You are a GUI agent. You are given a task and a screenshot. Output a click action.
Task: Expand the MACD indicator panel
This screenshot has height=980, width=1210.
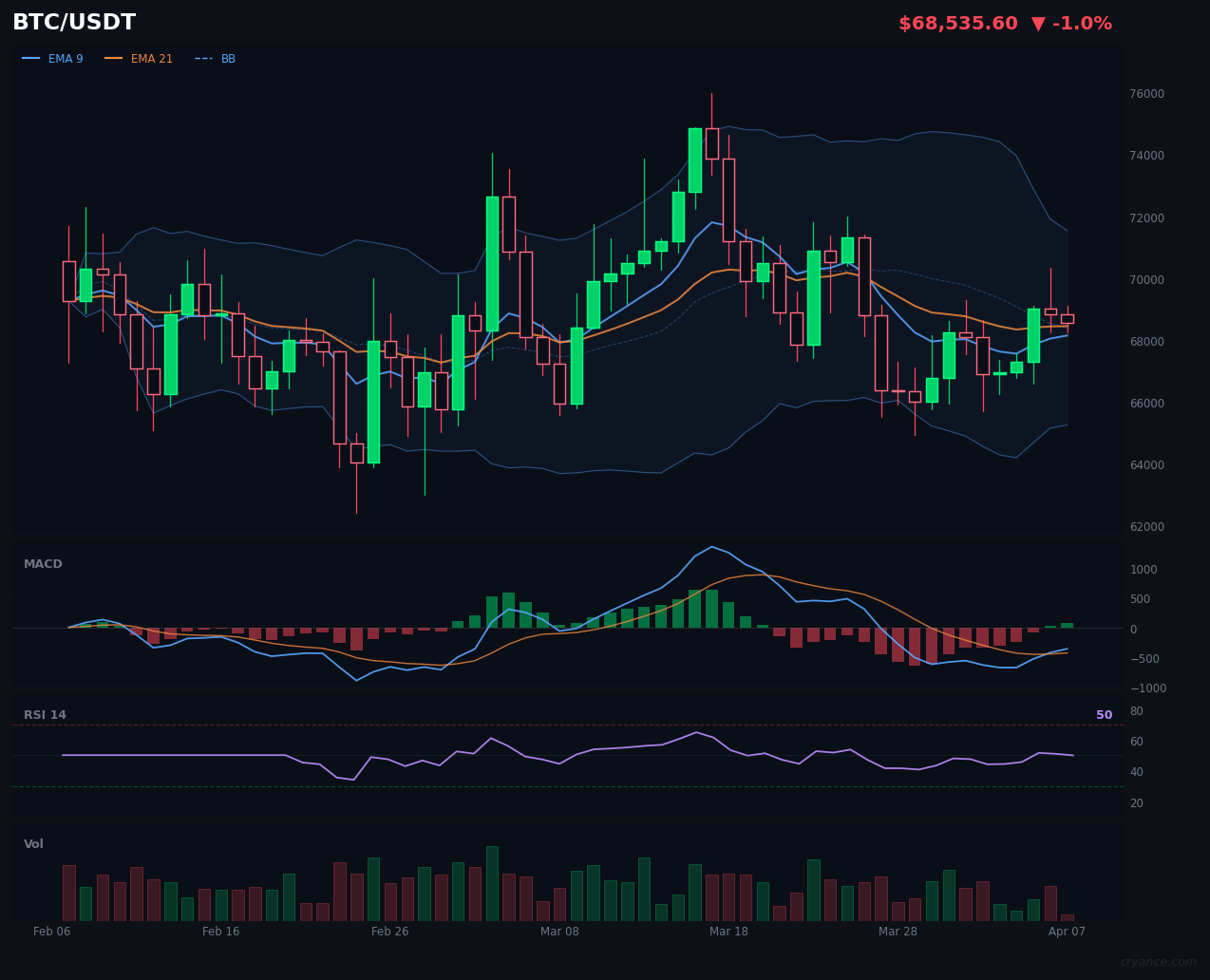[x=42, y=563]
